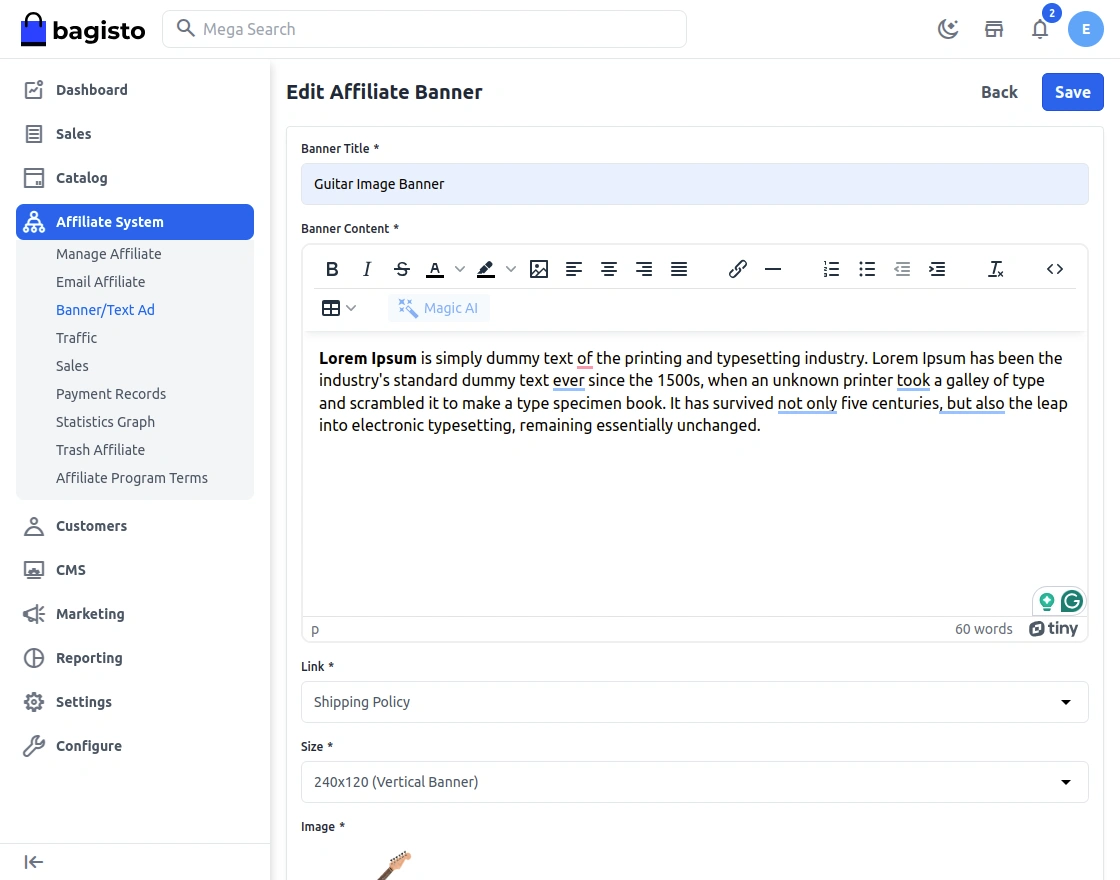The image size is (1120, 880).
Task: Open Manage Affiliate submenu
Action: point(109,254)
